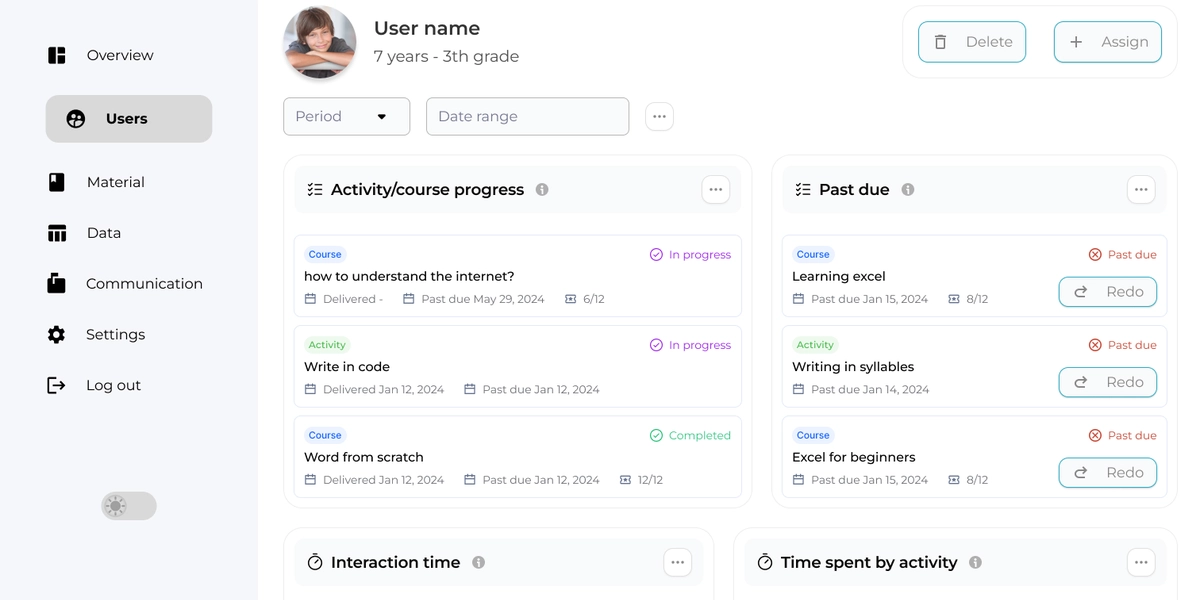Click Redo for Learning excel

point(1108,292)
